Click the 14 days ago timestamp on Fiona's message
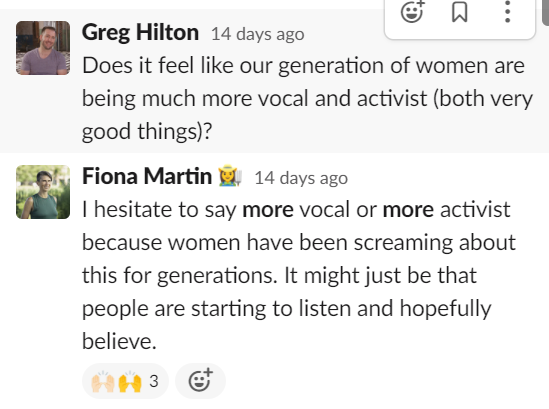Image resolution: width=549 pixels, height=409 pixels. [301, 178]
